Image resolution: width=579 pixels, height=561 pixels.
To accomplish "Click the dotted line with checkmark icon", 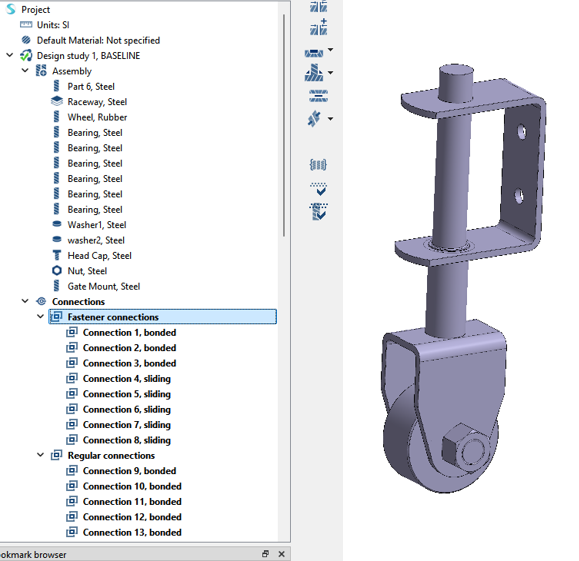I will [318, 188].
